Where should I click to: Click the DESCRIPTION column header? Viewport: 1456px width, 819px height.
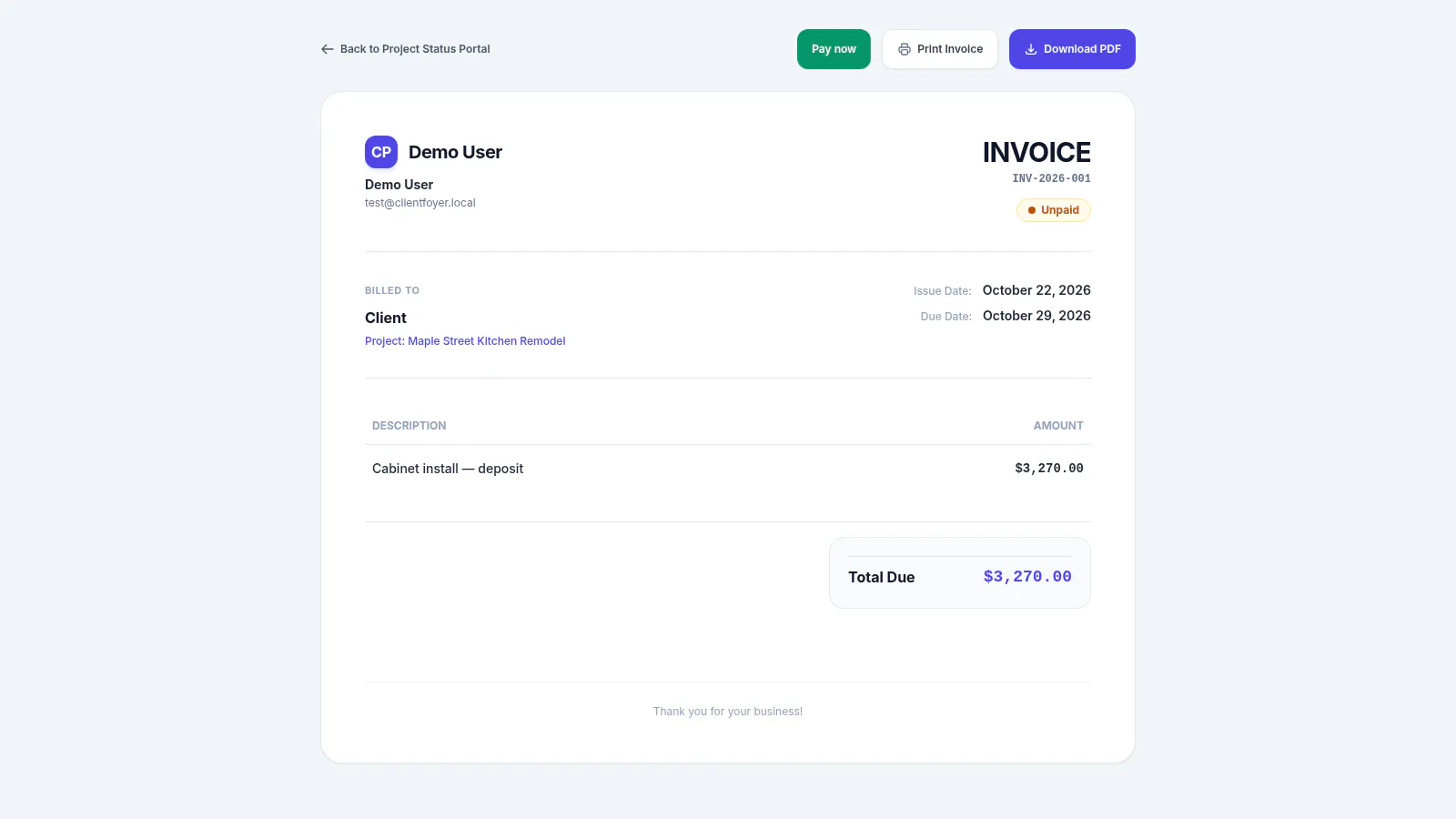tap(409, 426)
